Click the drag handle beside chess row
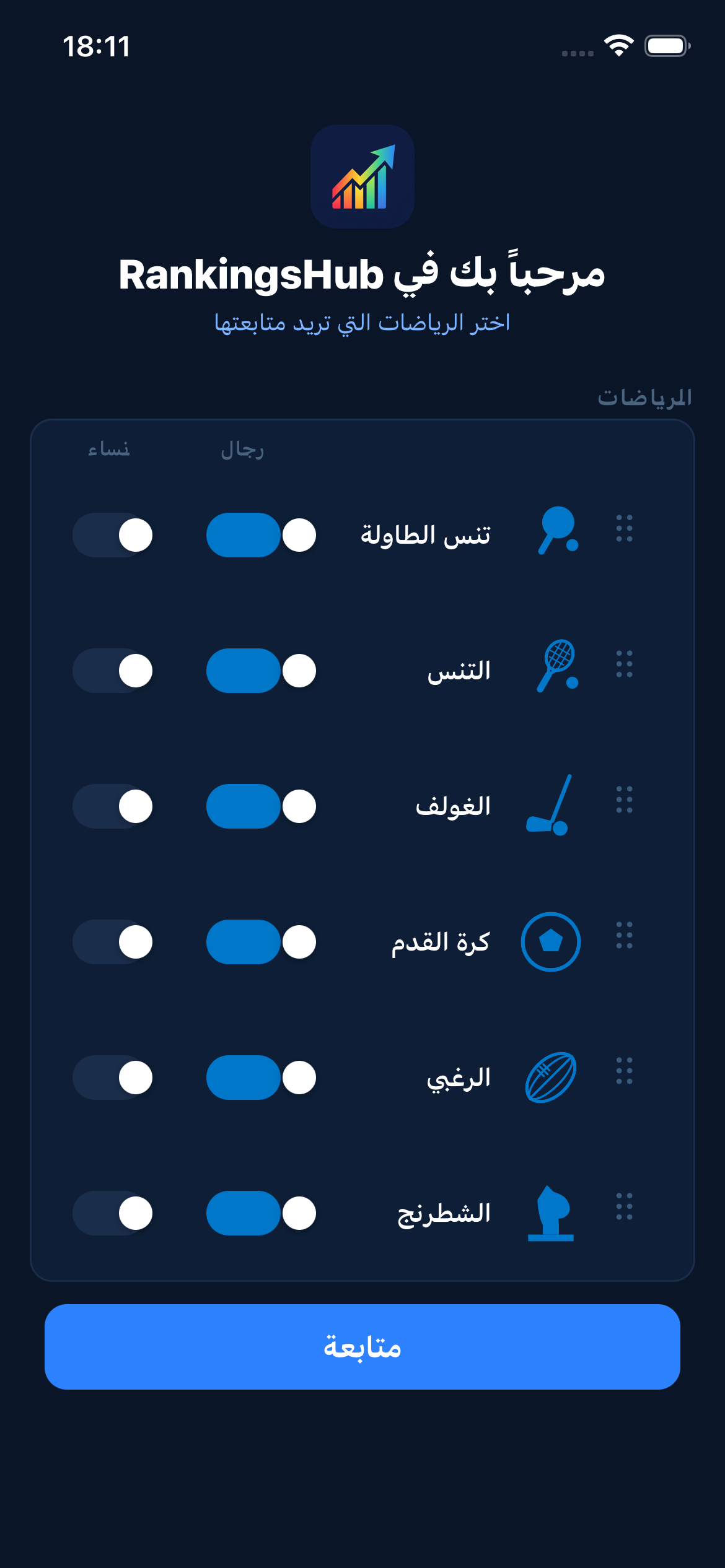 point(624,1206)
